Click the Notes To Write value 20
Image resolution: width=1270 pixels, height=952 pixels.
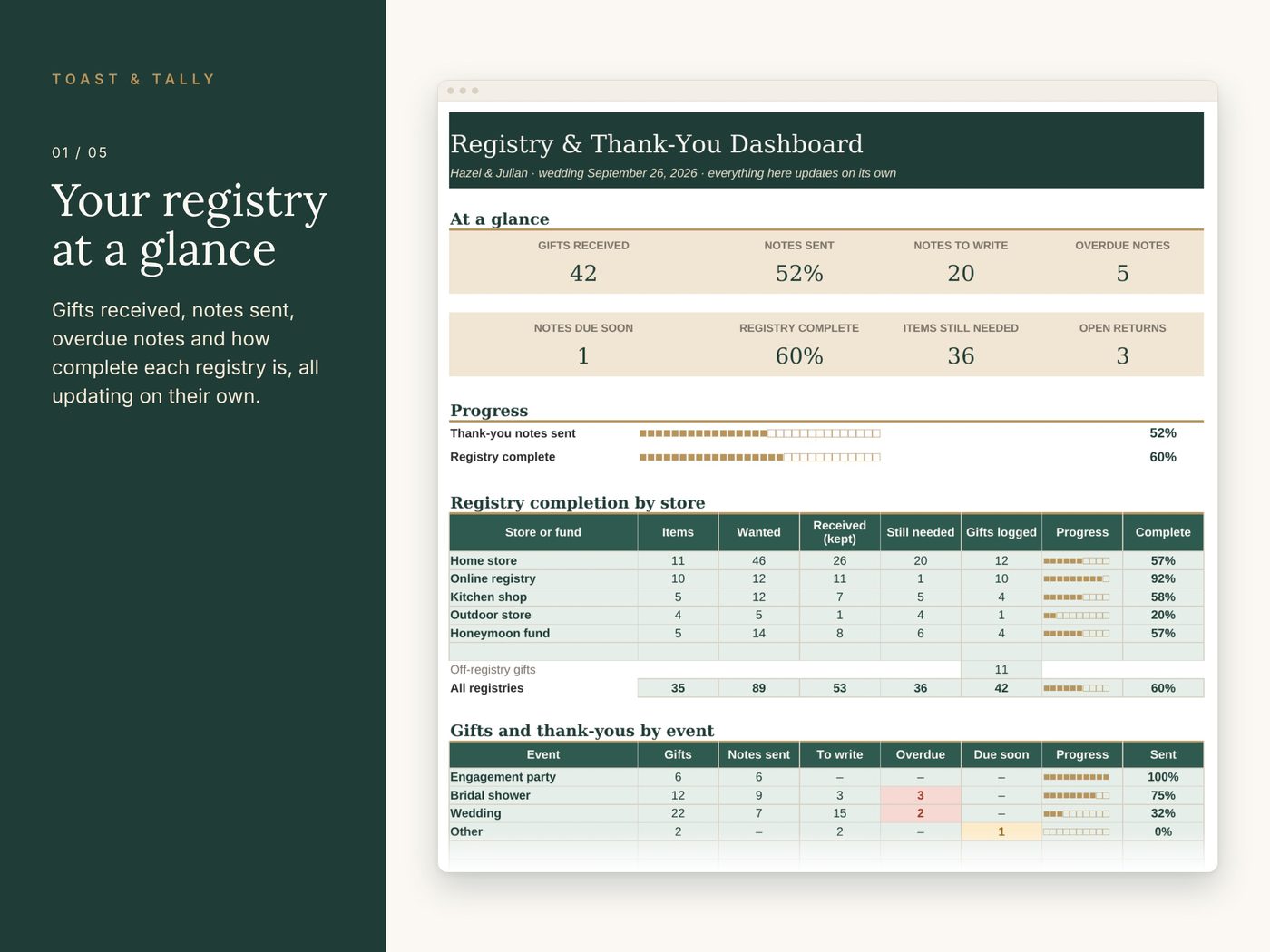[x=961, y=274]
